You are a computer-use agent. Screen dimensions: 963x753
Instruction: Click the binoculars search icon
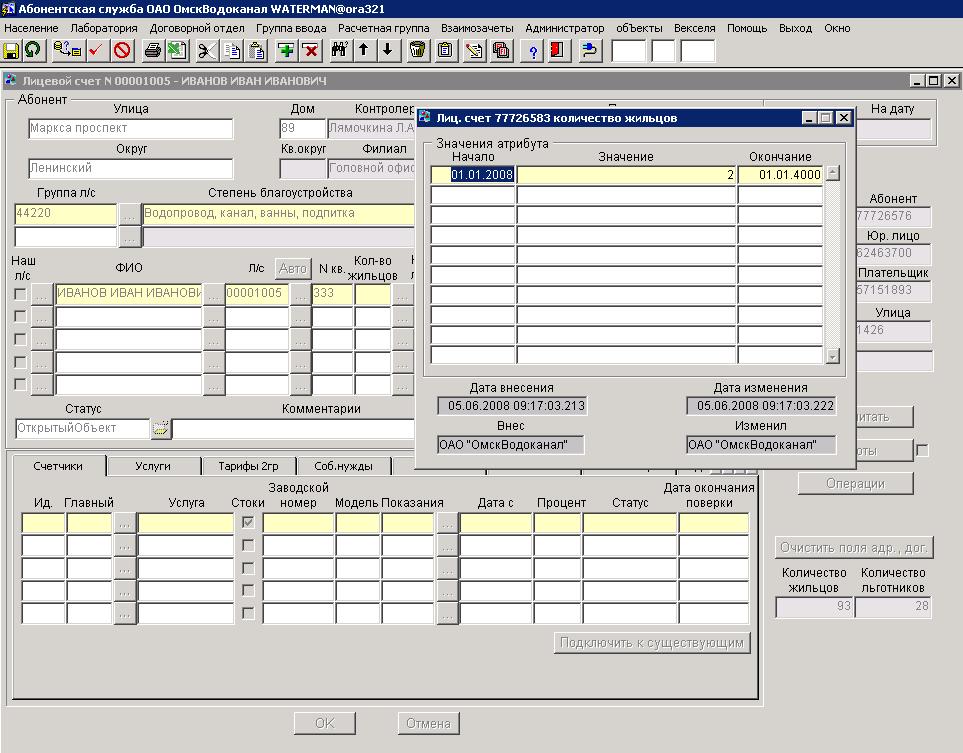(338, 49)
